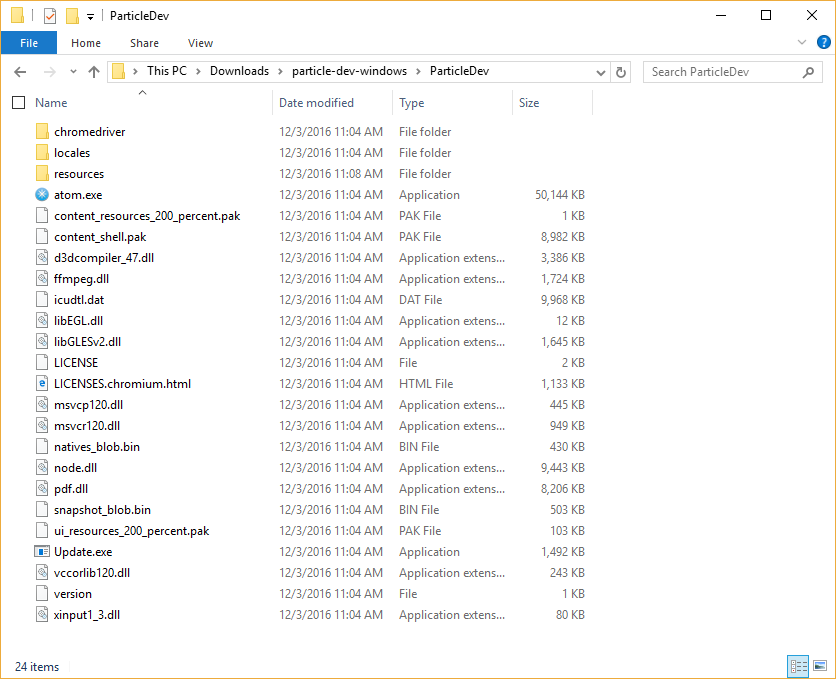This screenshot has height=679, width=836.
Task: Expand the ribbon with the chevron
Action: click(801, 42)
